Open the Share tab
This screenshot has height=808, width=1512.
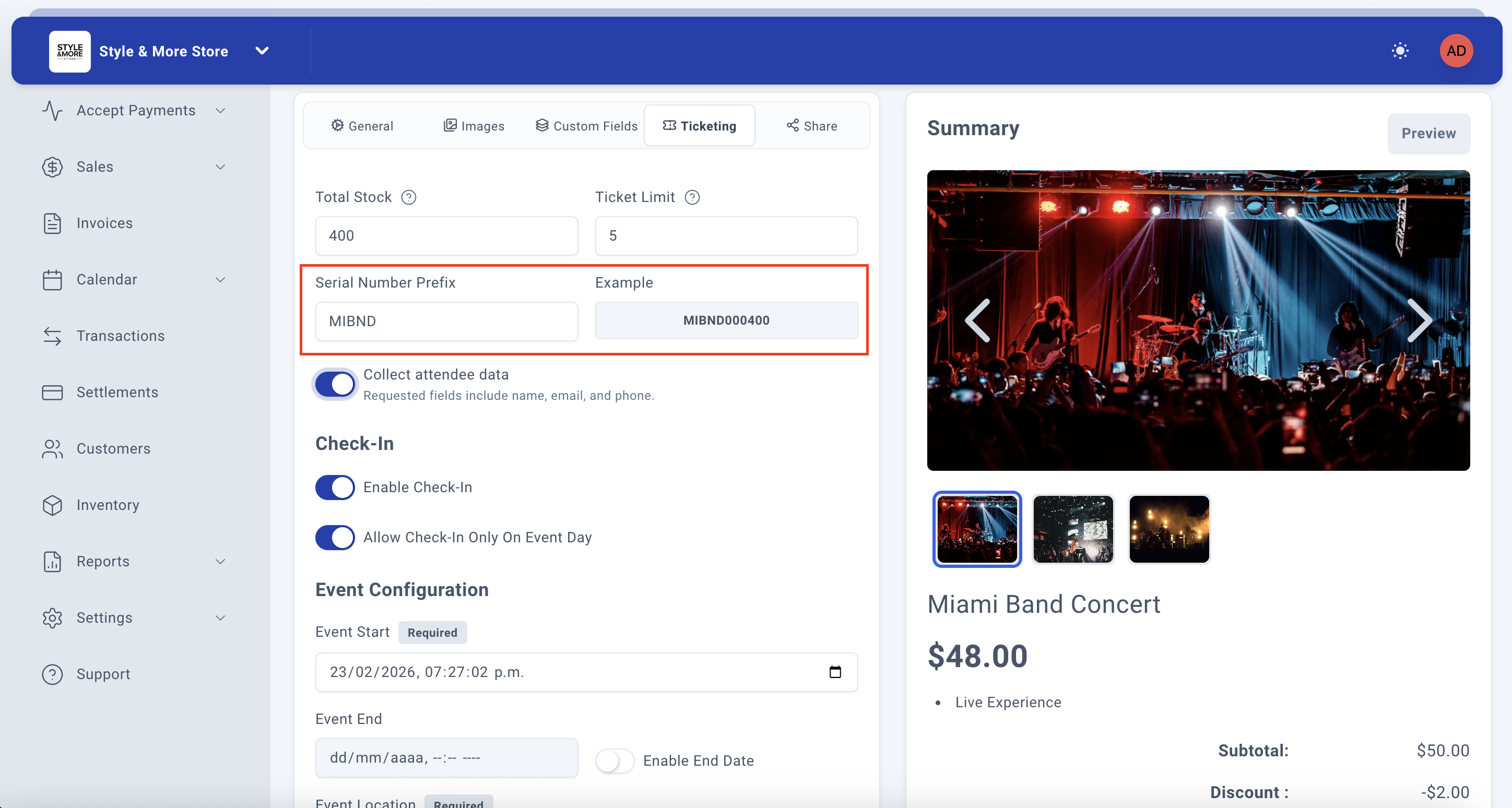tap(812, 126)
